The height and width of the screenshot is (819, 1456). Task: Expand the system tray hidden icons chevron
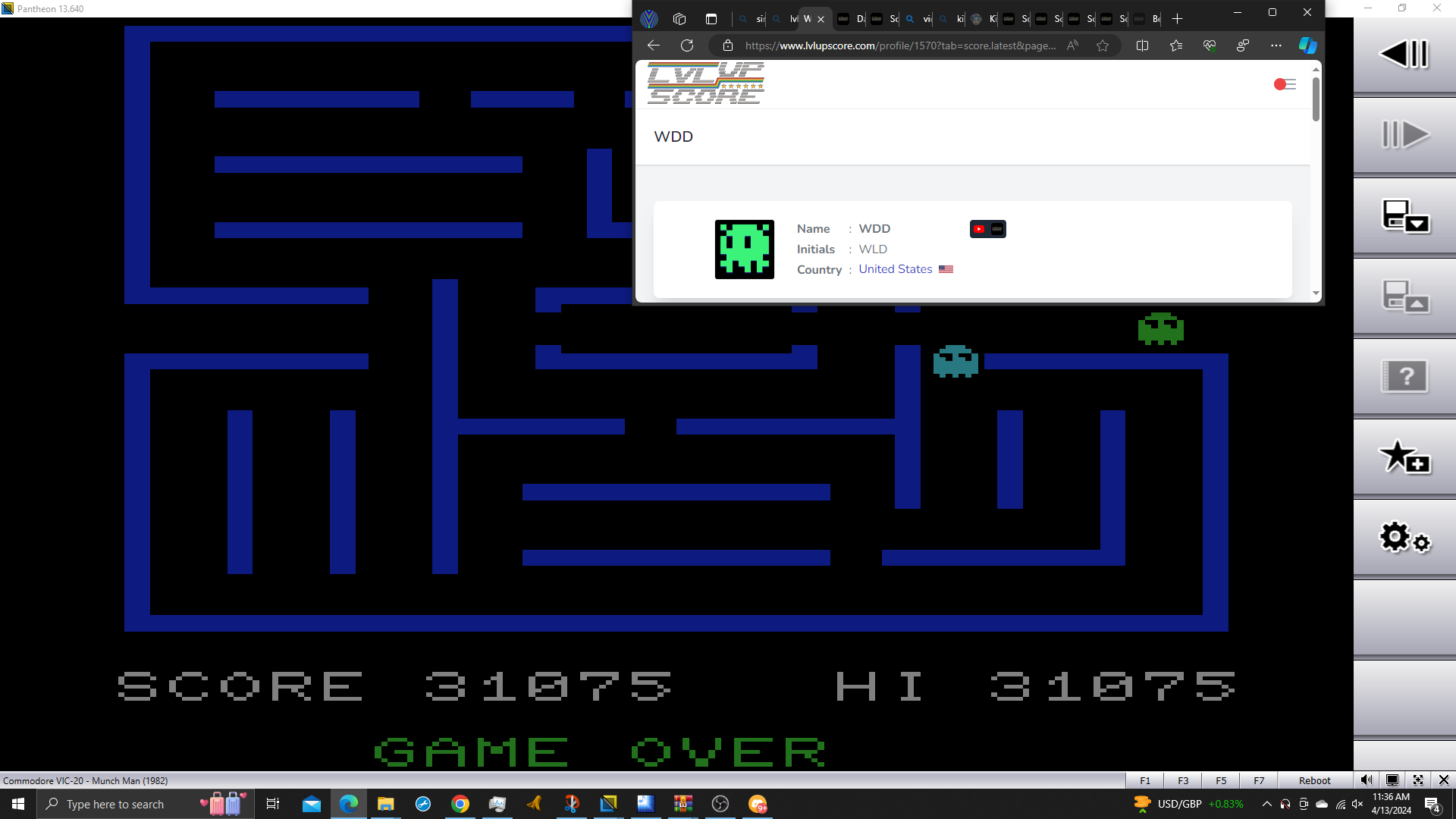[1266, 804]
